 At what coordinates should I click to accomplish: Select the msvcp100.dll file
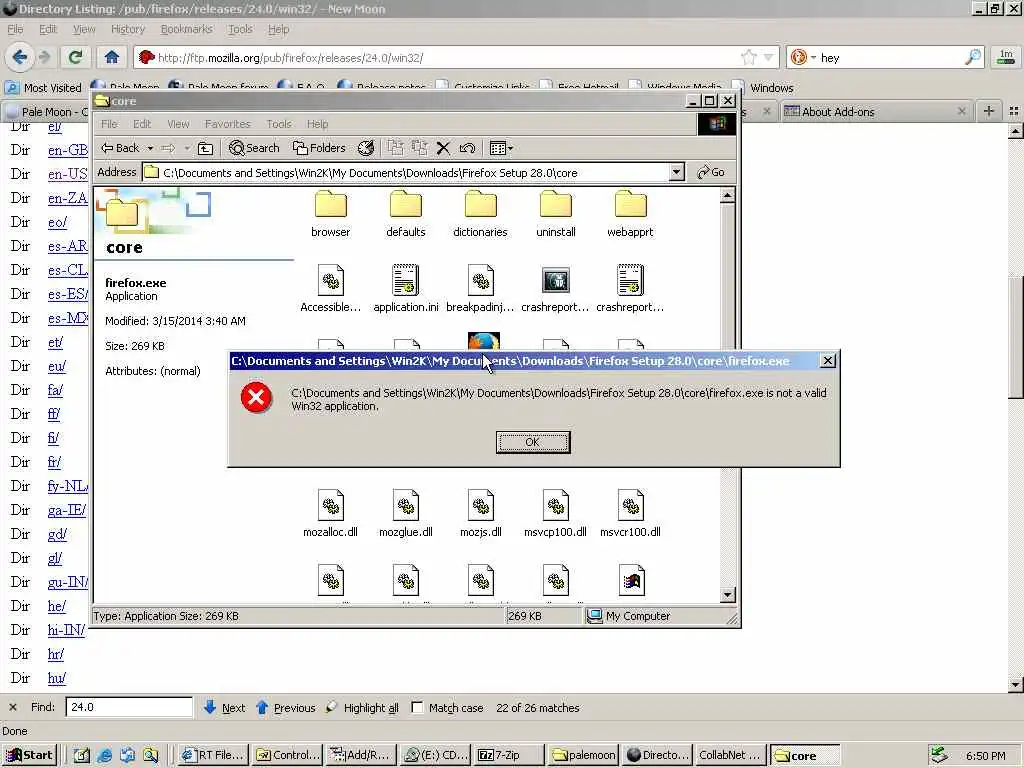[x=556, y=513]
